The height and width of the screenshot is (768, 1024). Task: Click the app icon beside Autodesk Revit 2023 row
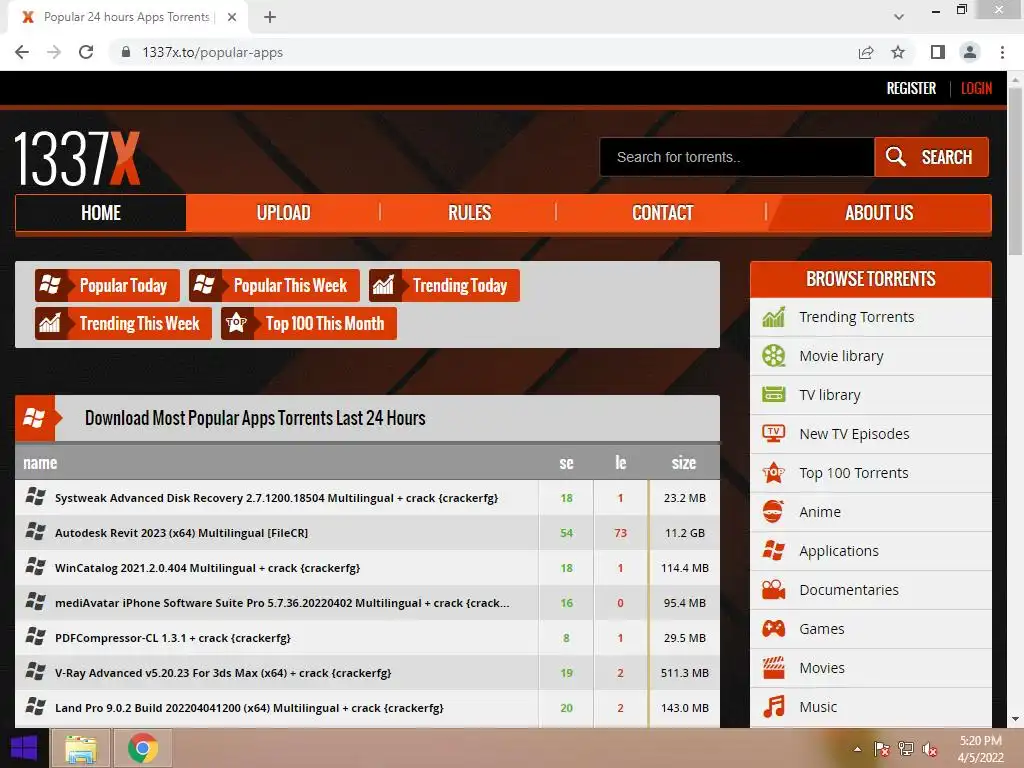coord(35,532)
